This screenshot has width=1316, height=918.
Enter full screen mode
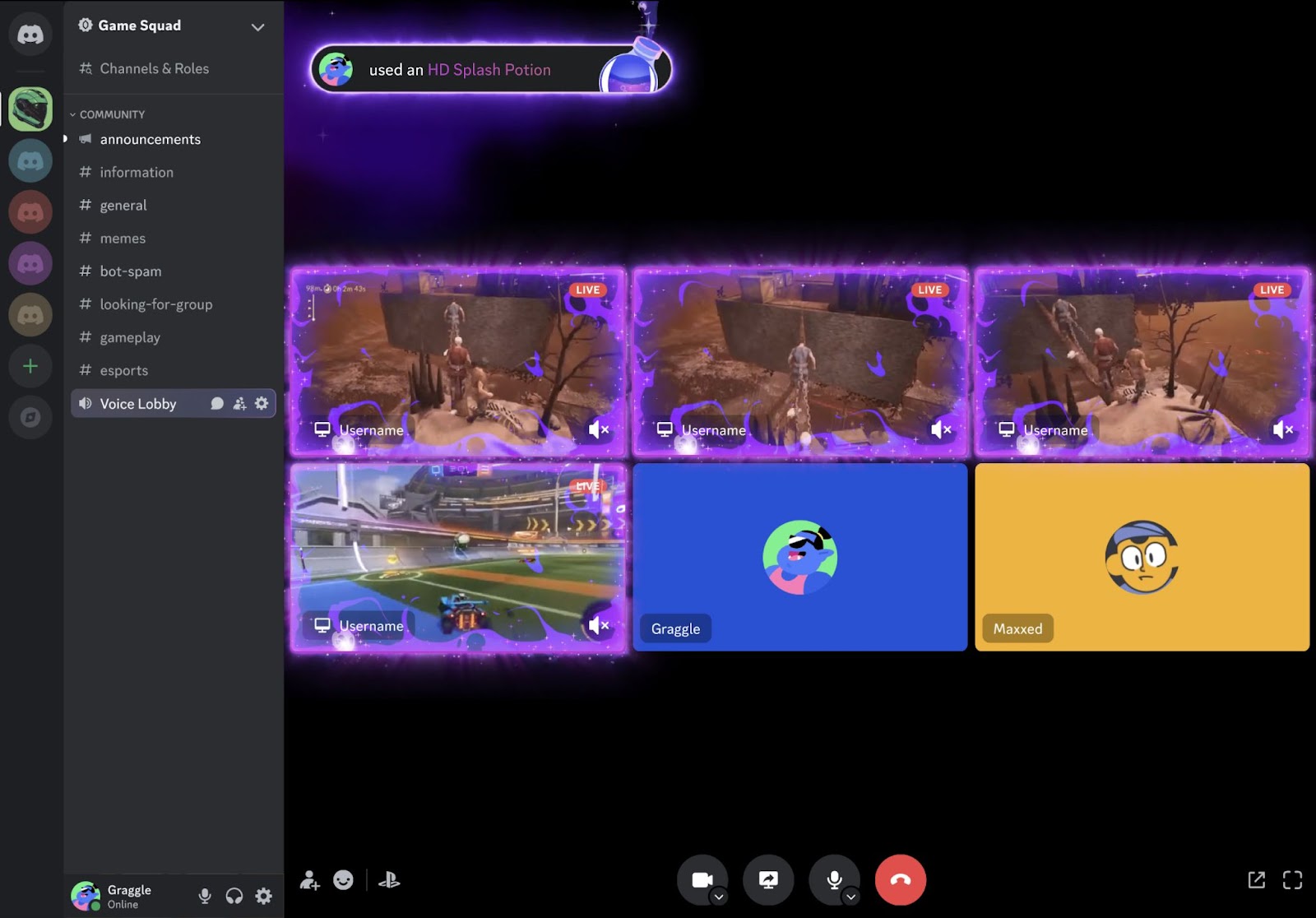(1292, 880)
